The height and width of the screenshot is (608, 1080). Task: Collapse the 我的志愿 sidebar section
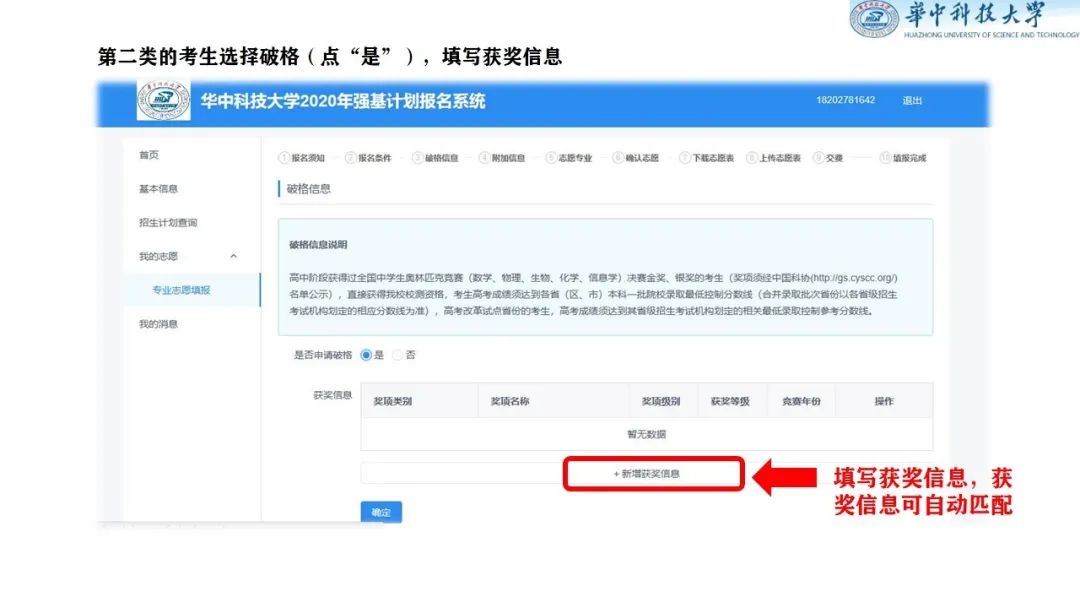click(x=233, y=256)
